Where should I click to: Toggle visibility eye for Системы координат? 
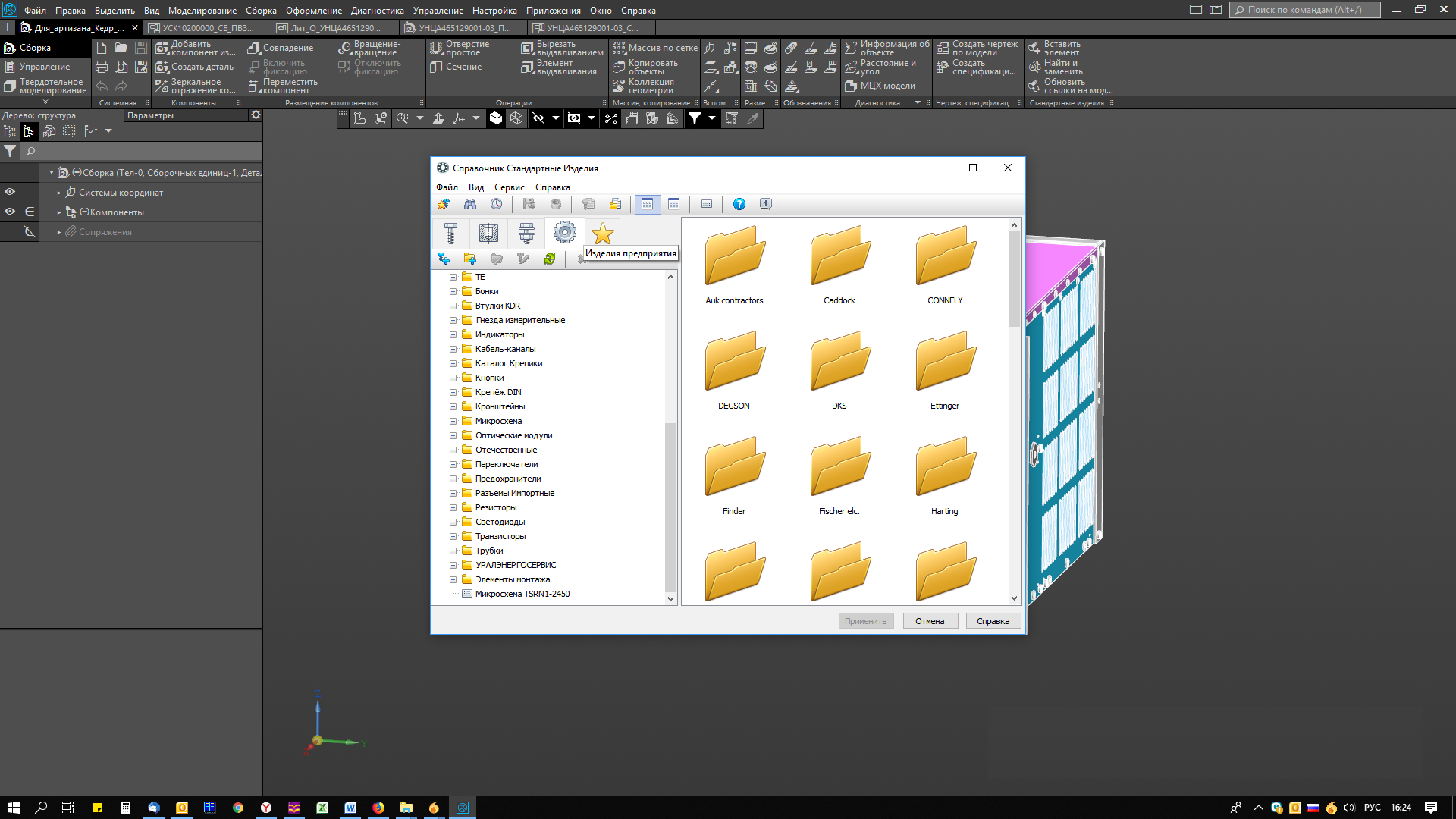tap(10, 193)
